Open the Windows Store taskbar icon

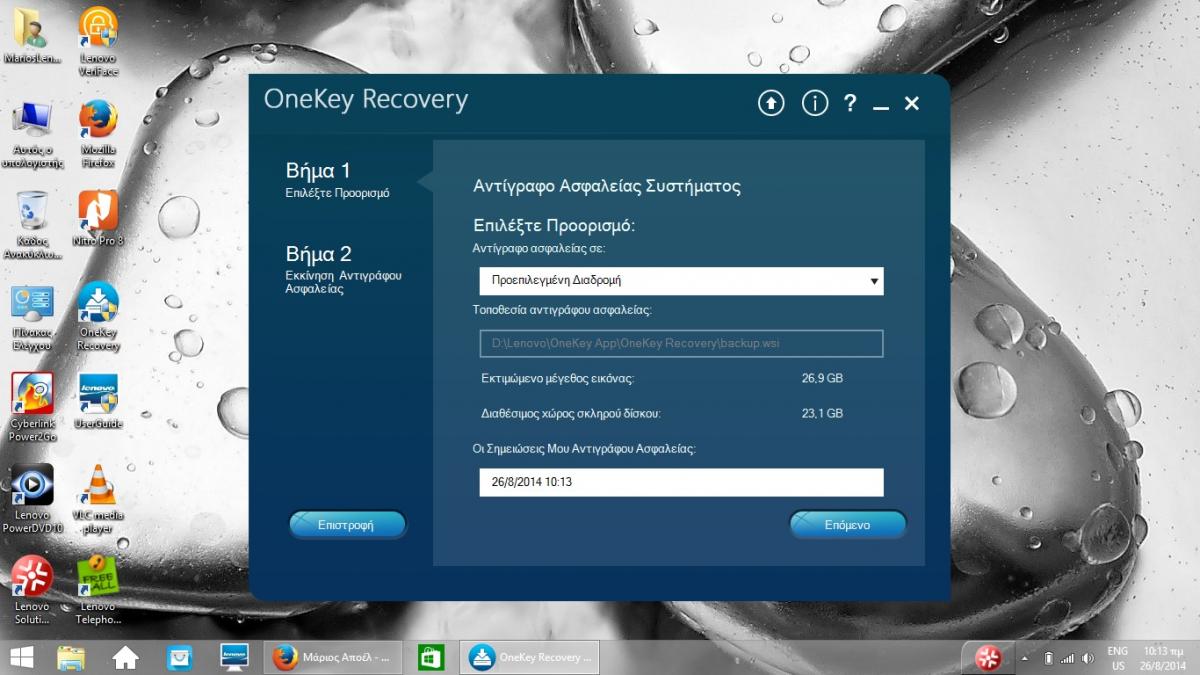coord(431,657)
